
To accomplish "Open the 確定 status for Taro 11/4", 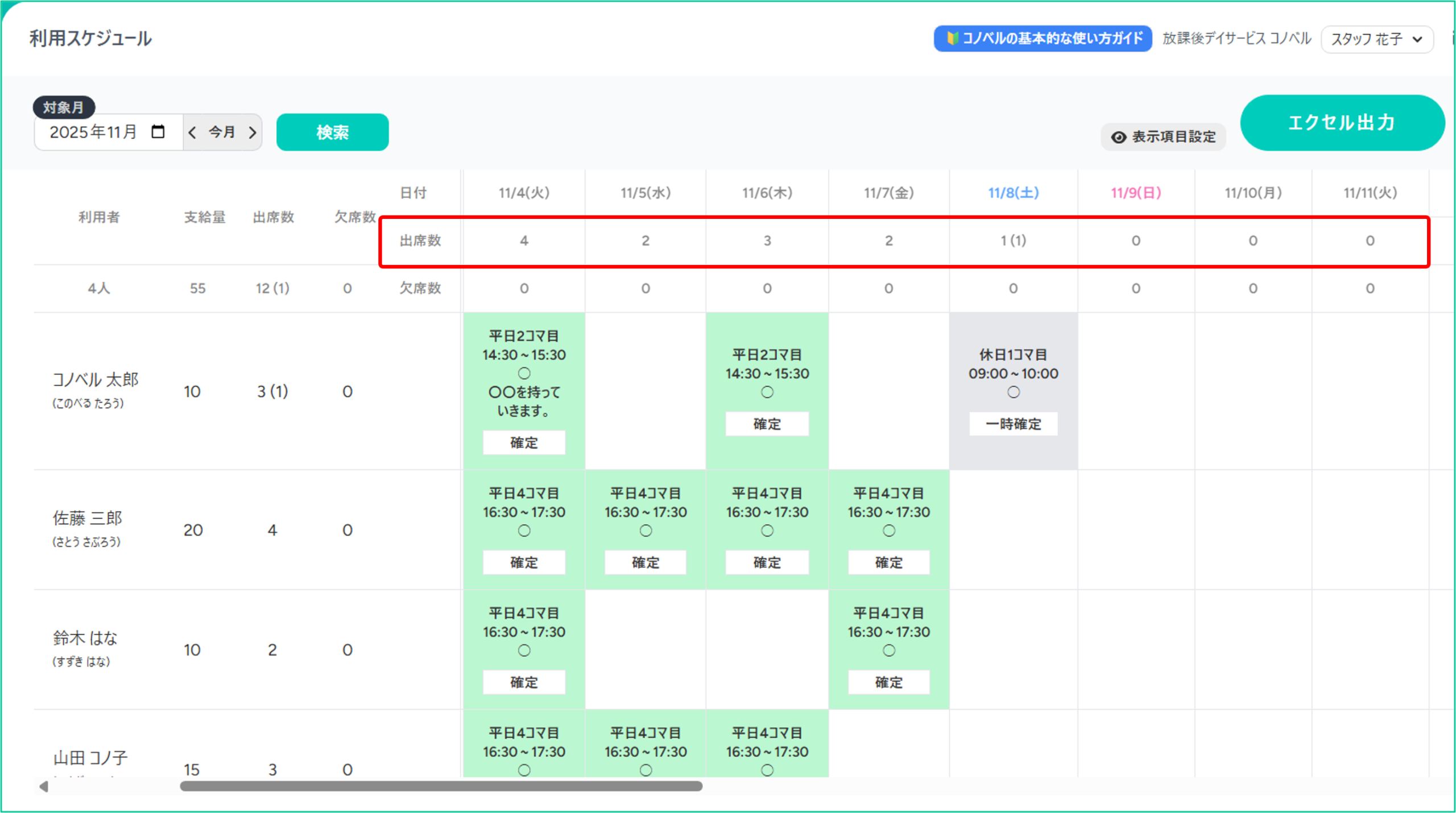I will 524,442.
